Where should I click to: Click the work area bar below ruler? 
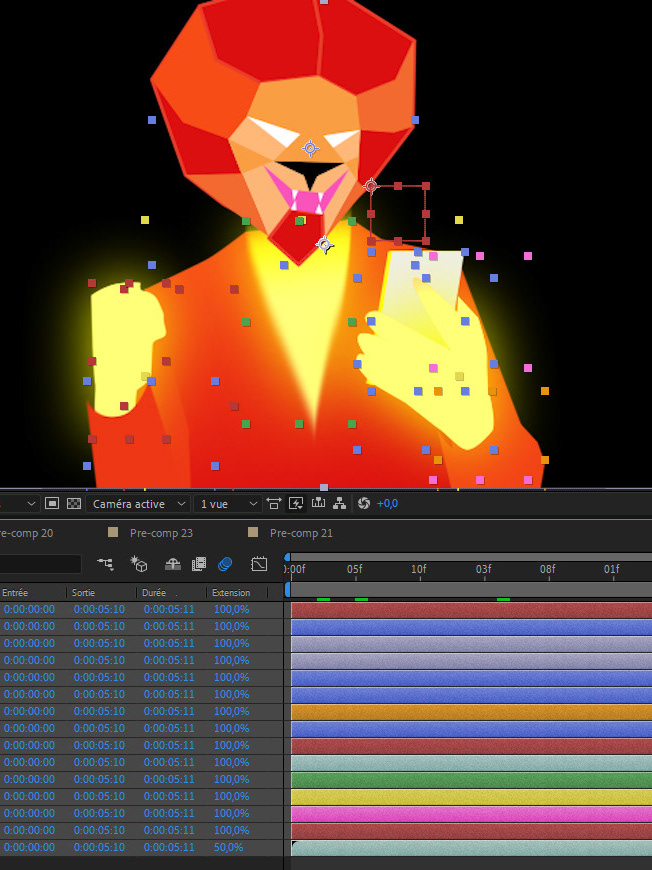[471, 589]
